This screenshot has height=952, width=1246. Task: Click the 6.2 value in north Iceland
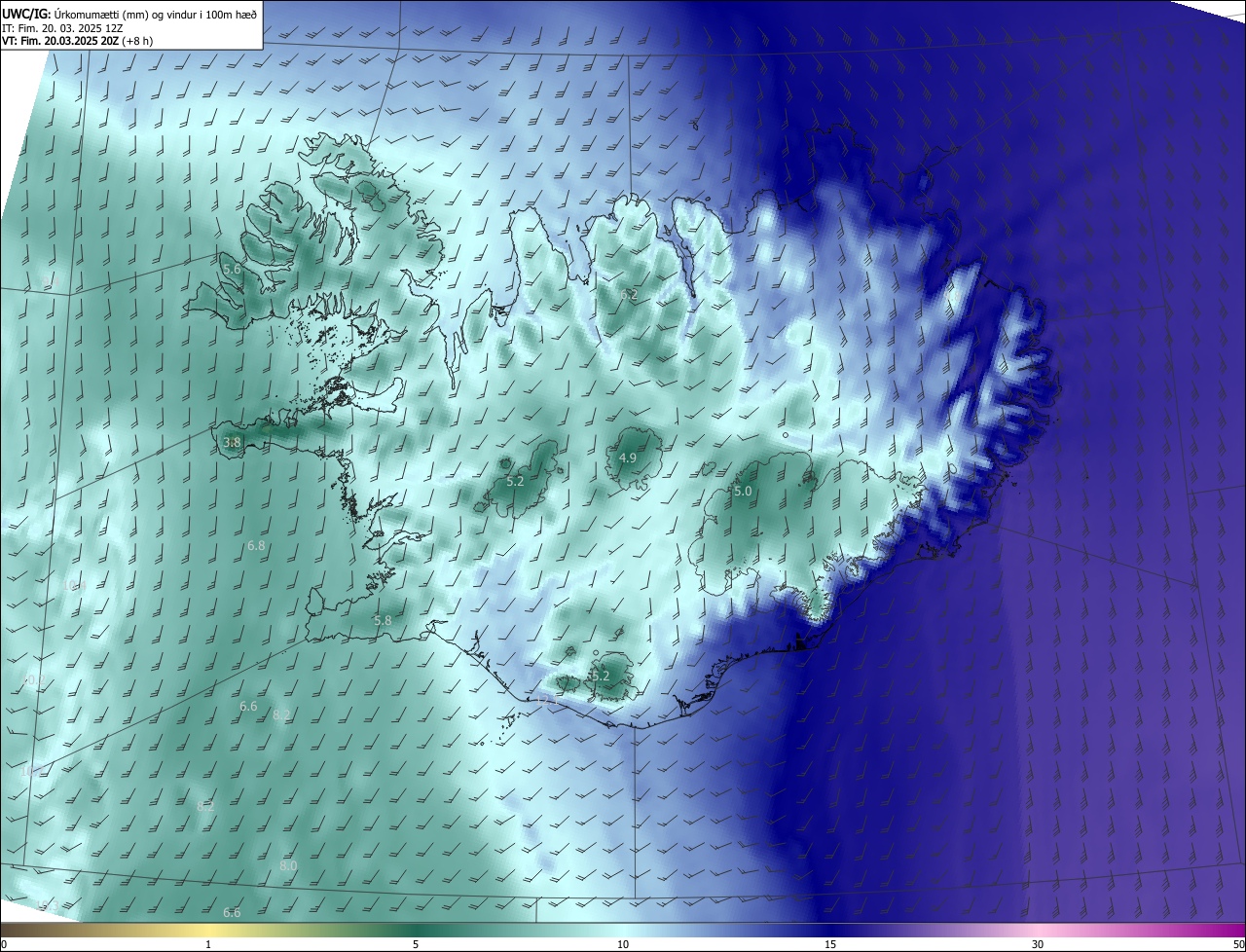point(629,294)
